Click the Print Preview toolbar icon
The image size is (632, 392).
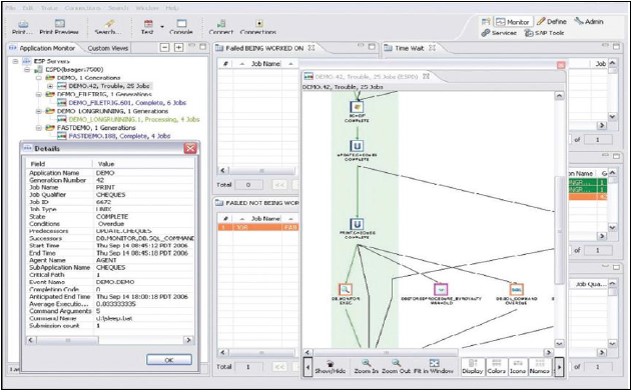60,24
